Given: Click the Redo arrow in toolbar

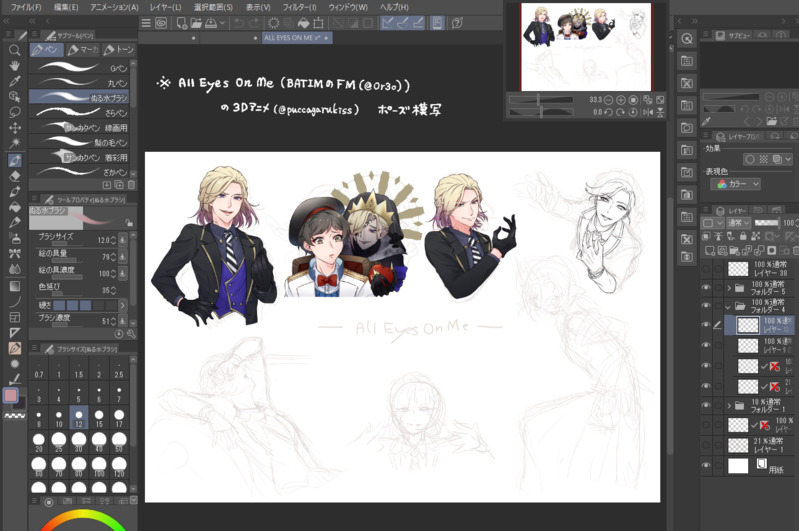Looking at the screenshot, I should point(254,23).
